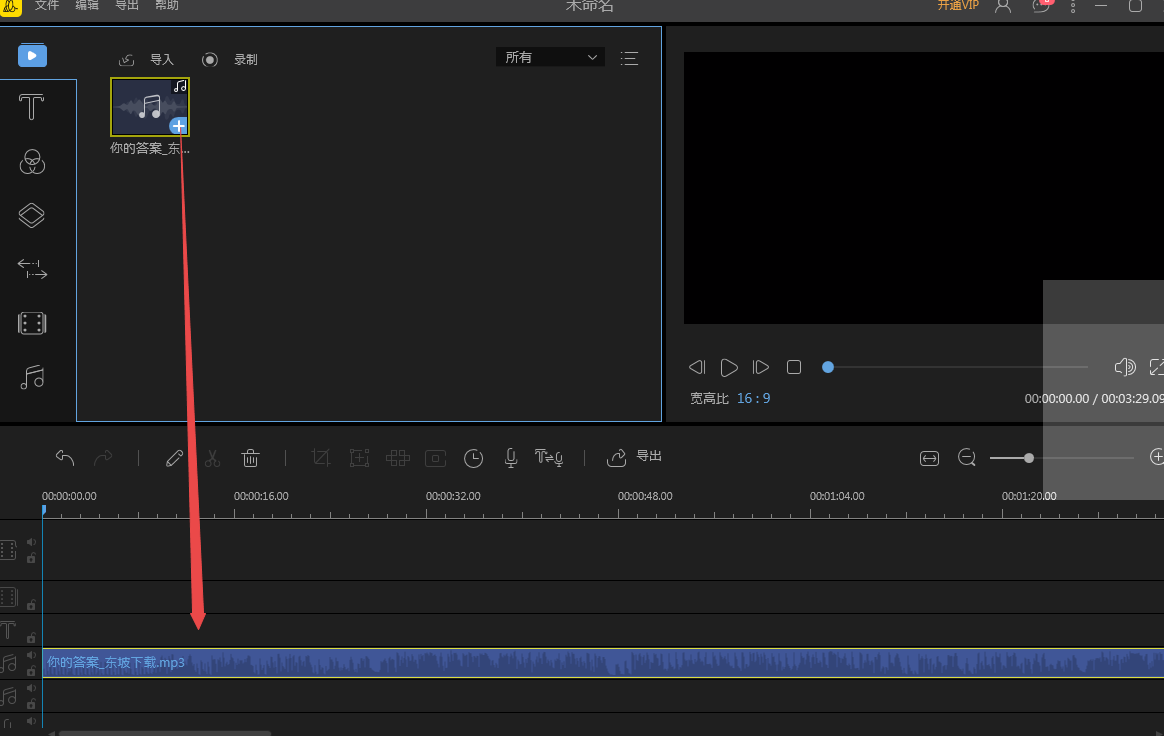Click the trash delete icon in timeline toolbar
Screen dimensions: 1164x736
[250, 458]
